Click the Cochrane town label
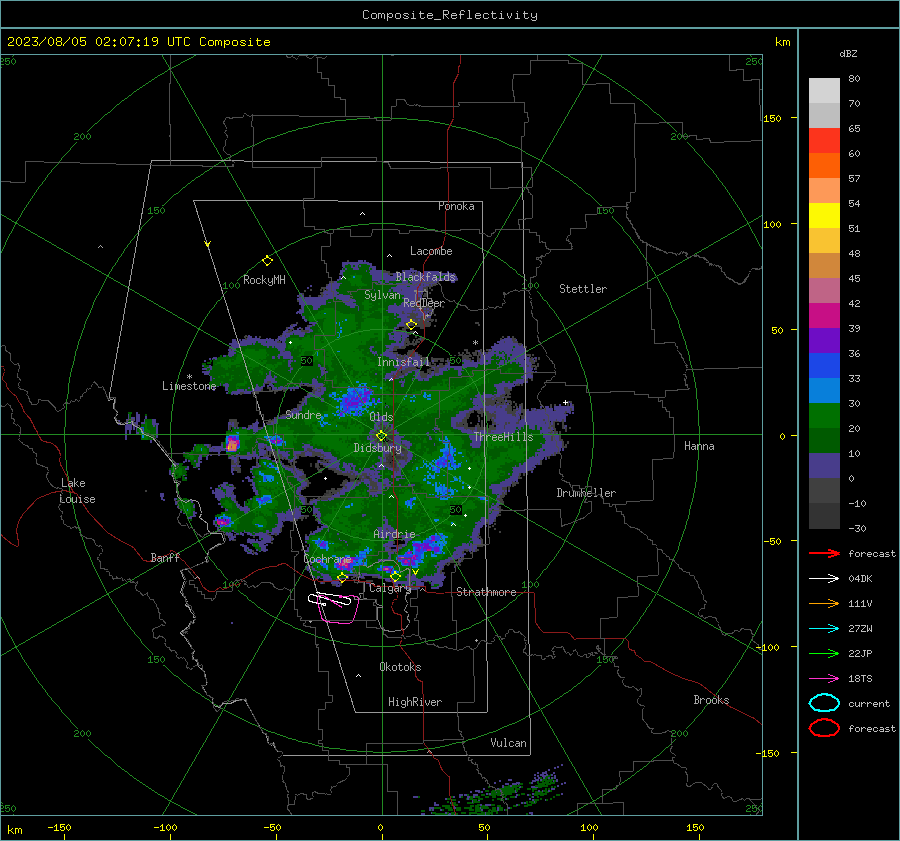 [327, 559]
